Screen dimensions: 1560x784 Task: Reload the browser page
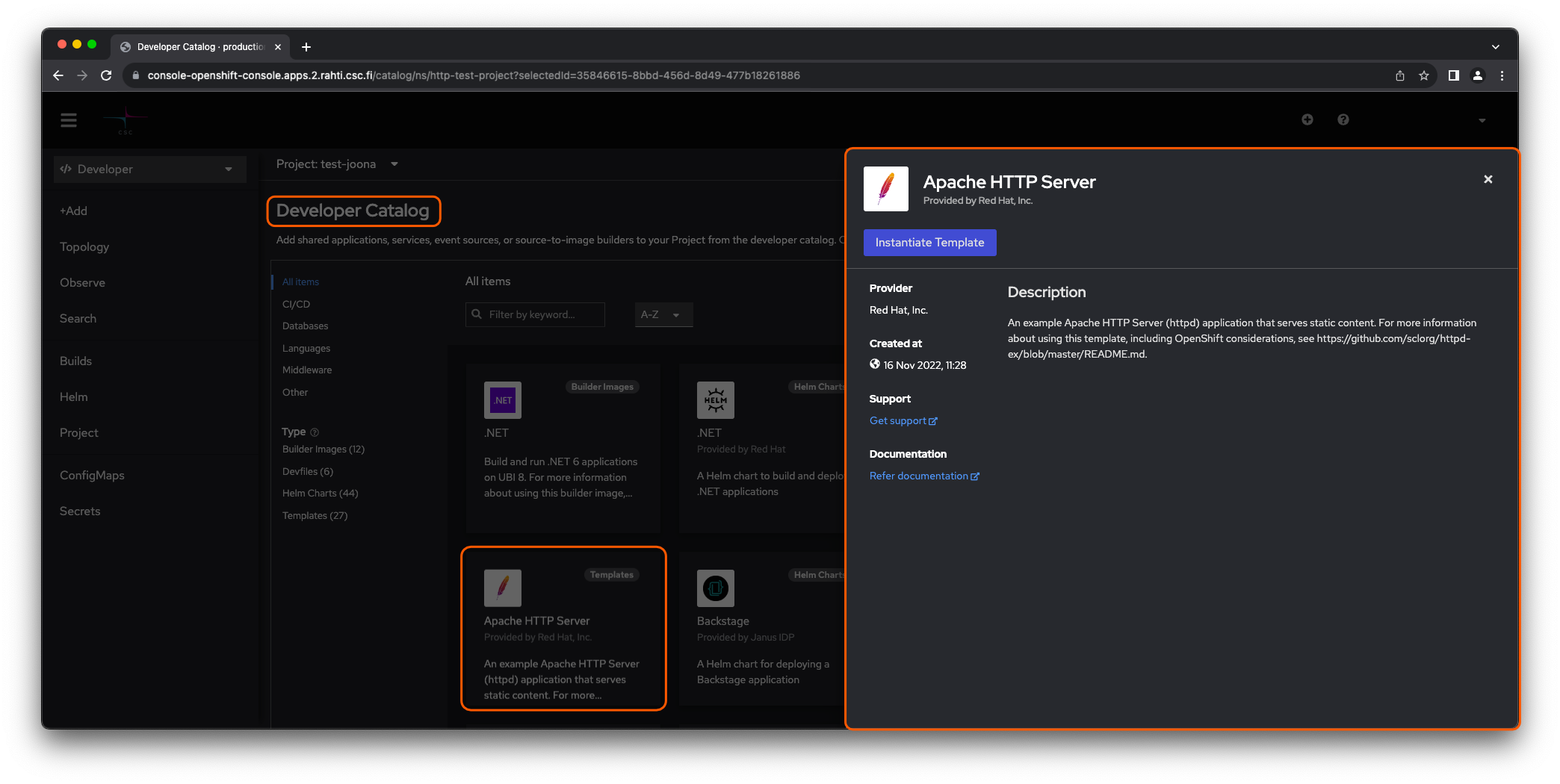[x=106, y=75]
